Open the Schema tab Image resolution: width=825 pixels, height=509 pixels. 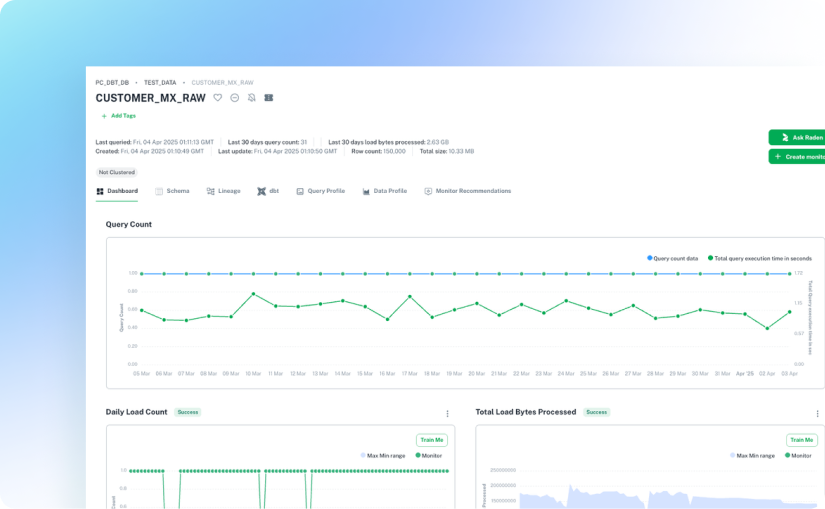pyautogui.click(x=172, y=191)
